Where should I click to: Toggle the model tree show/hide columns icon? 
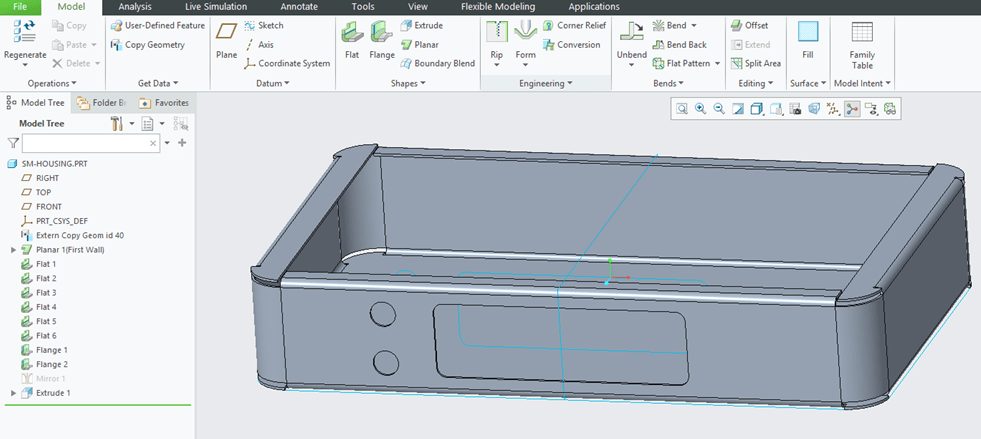[x=181, y=123]
